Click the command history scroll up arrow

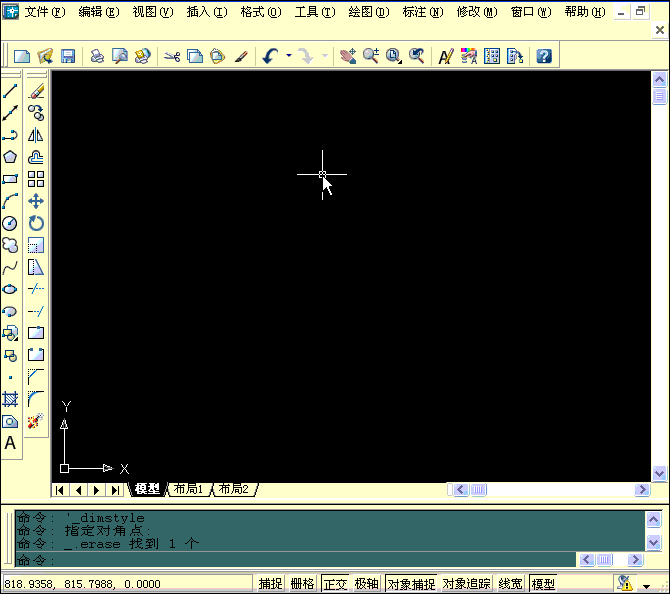point(654,520)
